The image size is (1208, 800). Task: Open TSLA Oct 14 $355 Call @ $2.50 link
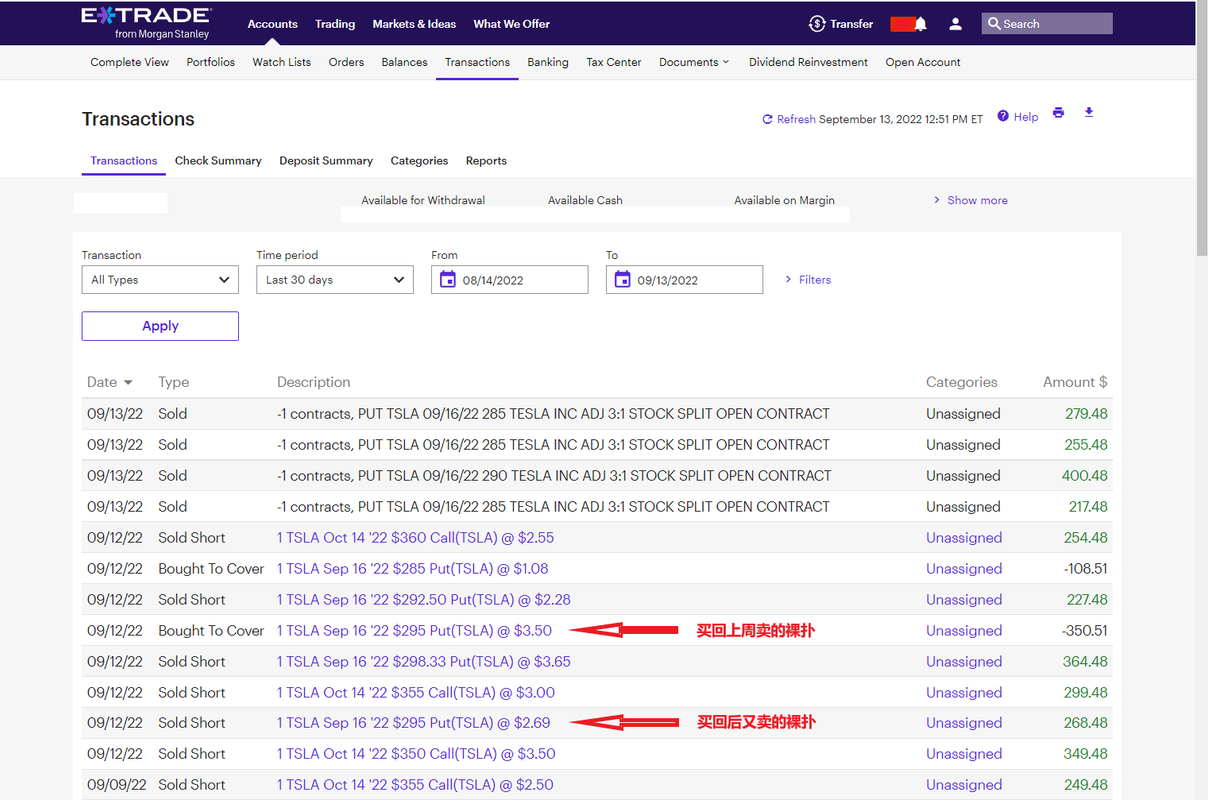click(x=415, y=785)
